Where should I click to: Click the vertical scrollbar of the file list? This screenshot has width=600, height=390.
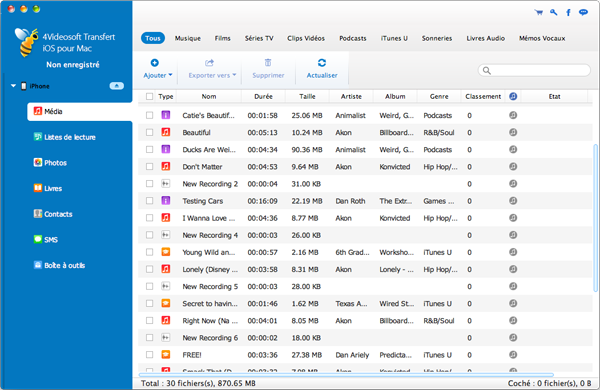click(x=595, y=218)
